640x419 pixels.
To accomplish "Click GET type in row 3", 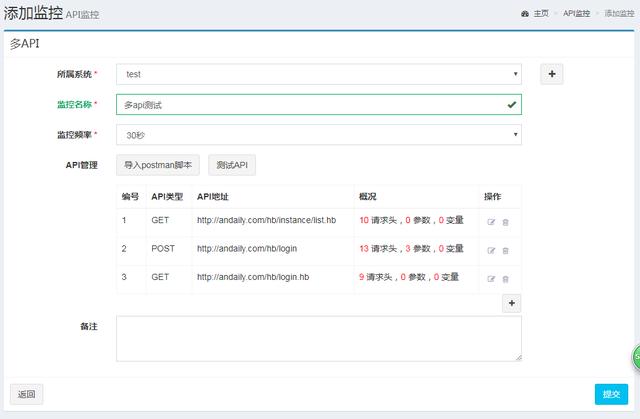I will point(160,277).
